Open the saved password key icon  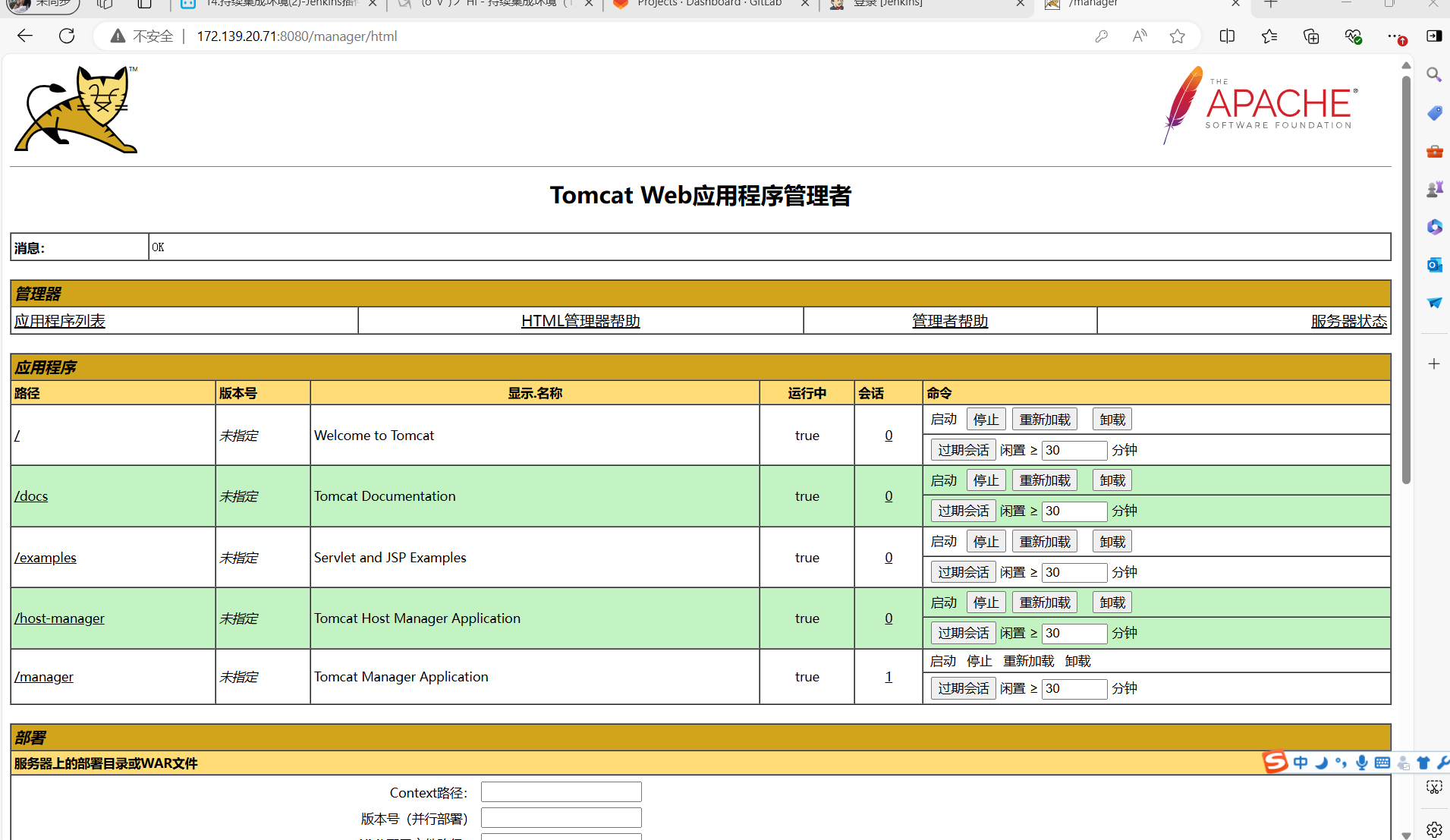click(x=1101, y=36)
